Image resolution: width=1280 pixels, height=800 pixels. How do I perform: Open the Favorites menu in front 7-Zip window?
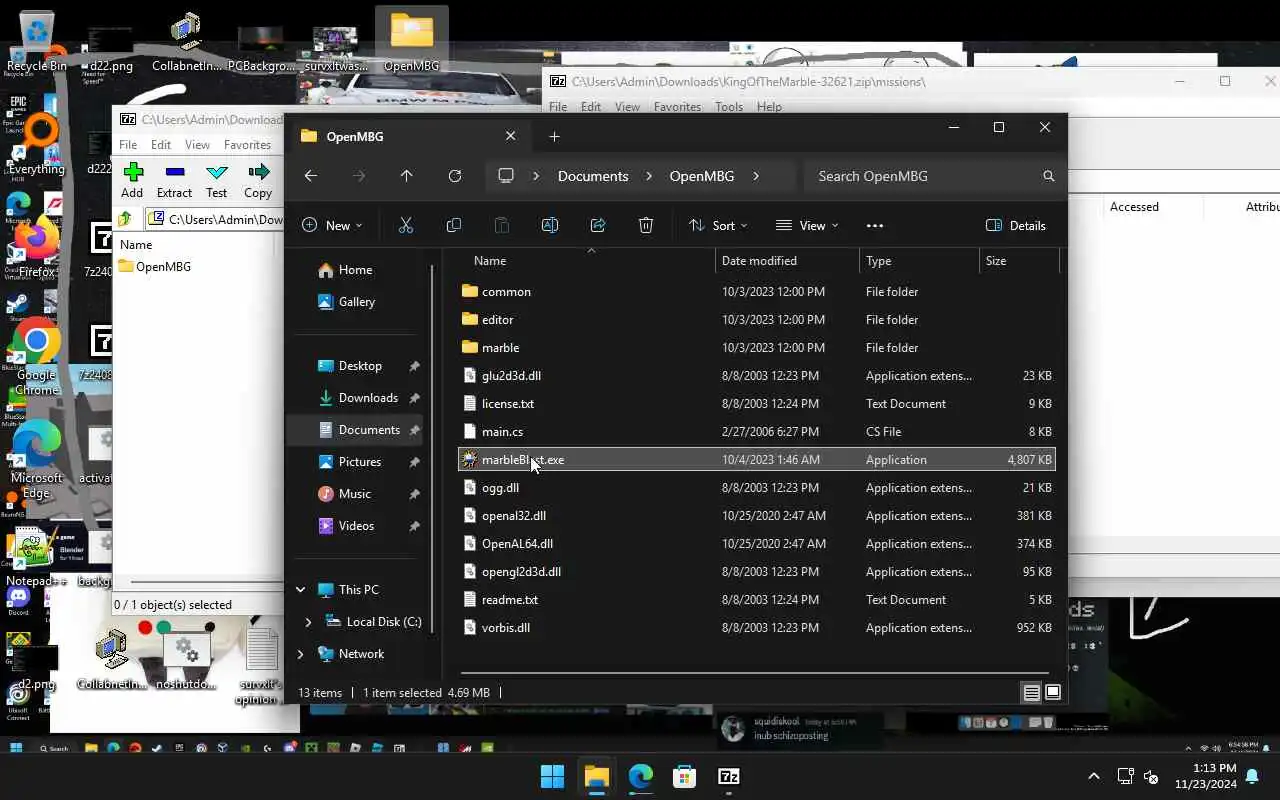tap(247, 145)
